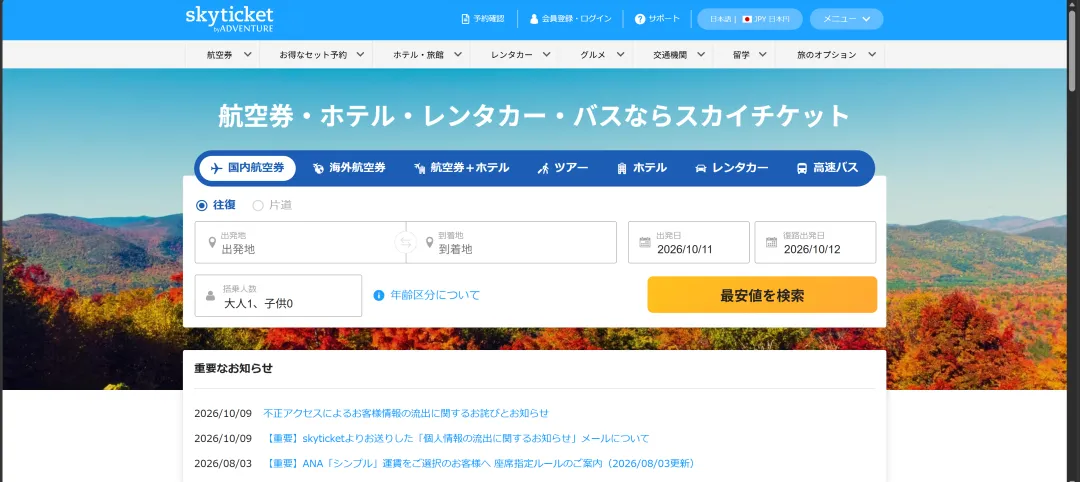The width and height of the screenshot is (1080, 482).
Task: Open the 会員登録・ログイン link
Action: [x=577, y=19]
